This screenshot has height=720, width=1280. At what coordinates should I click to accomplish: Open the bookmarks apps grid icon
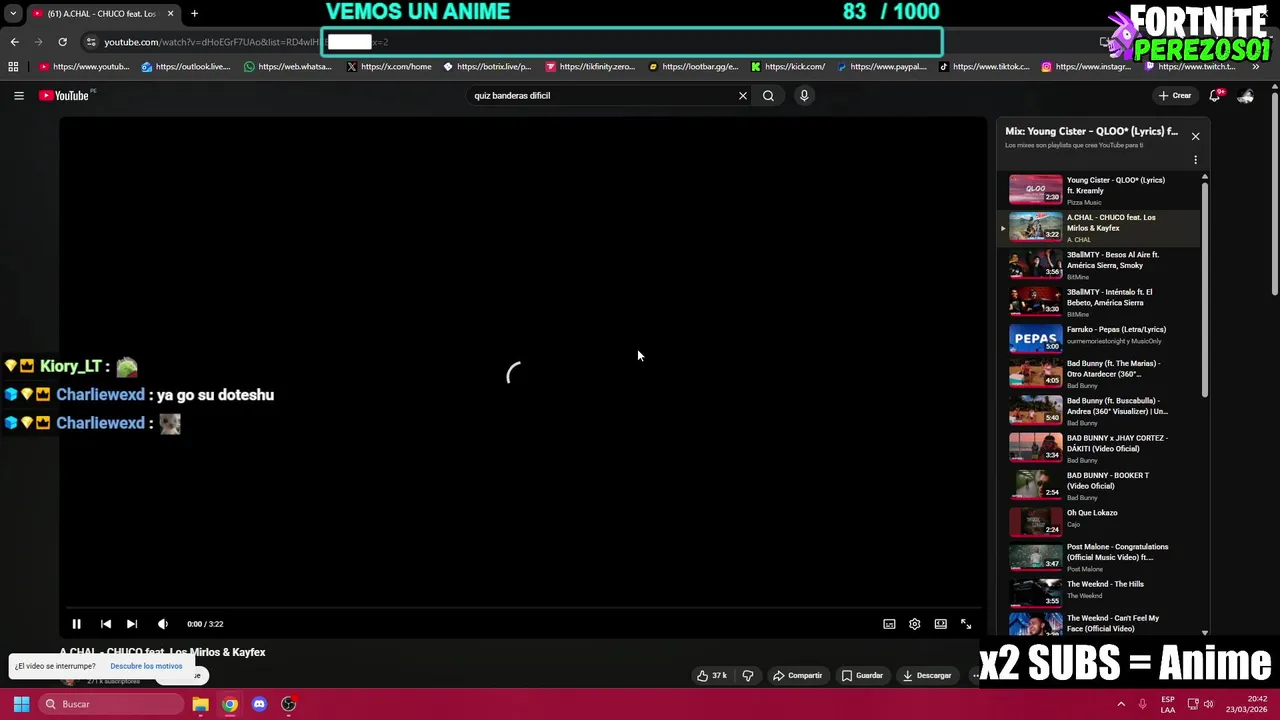tap(13, 67)
